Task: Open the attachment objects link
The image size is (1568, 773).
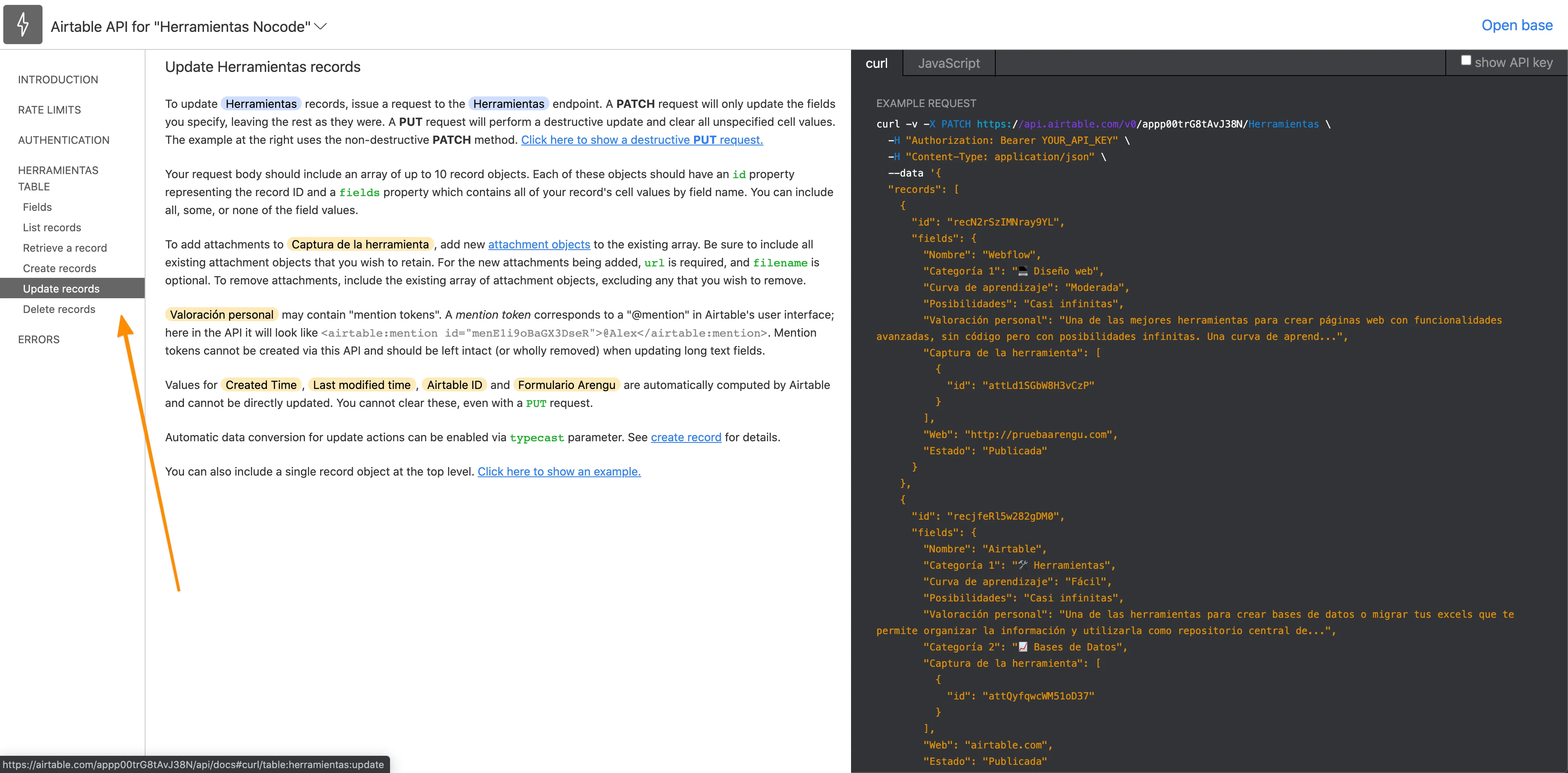Action: tap(539, 244)
